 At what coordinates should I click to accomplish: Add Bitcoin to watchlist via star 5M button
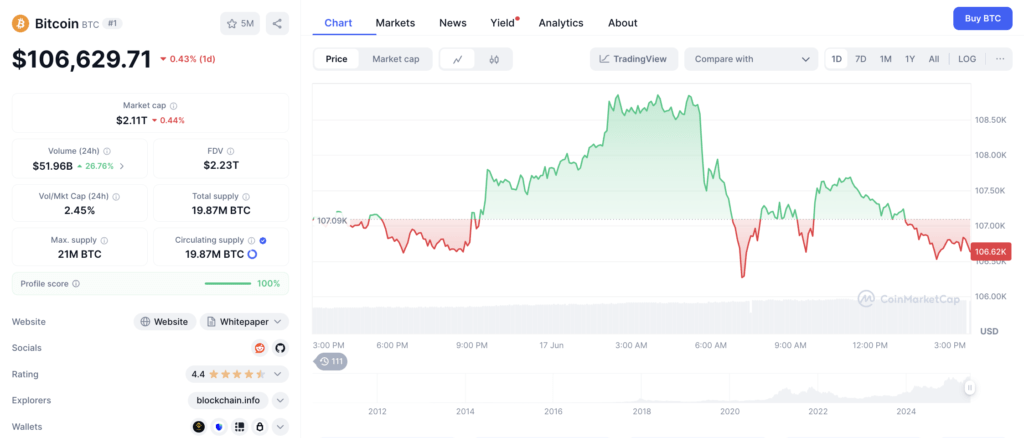[x=240, y=23]
